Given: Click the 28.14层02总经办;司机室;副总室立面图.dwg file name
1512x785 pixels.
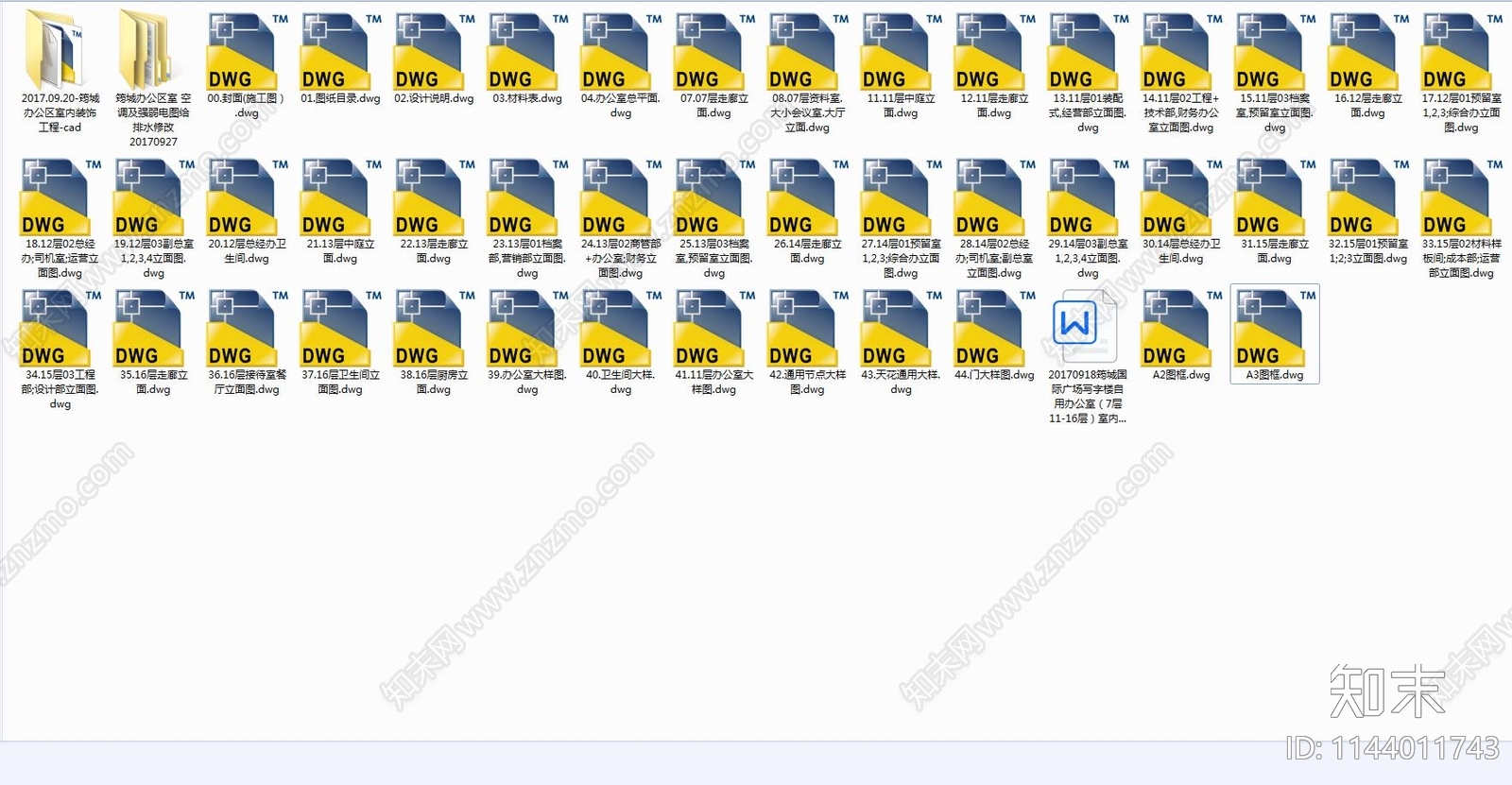Looking at the screenshot, I should point(995,258).
